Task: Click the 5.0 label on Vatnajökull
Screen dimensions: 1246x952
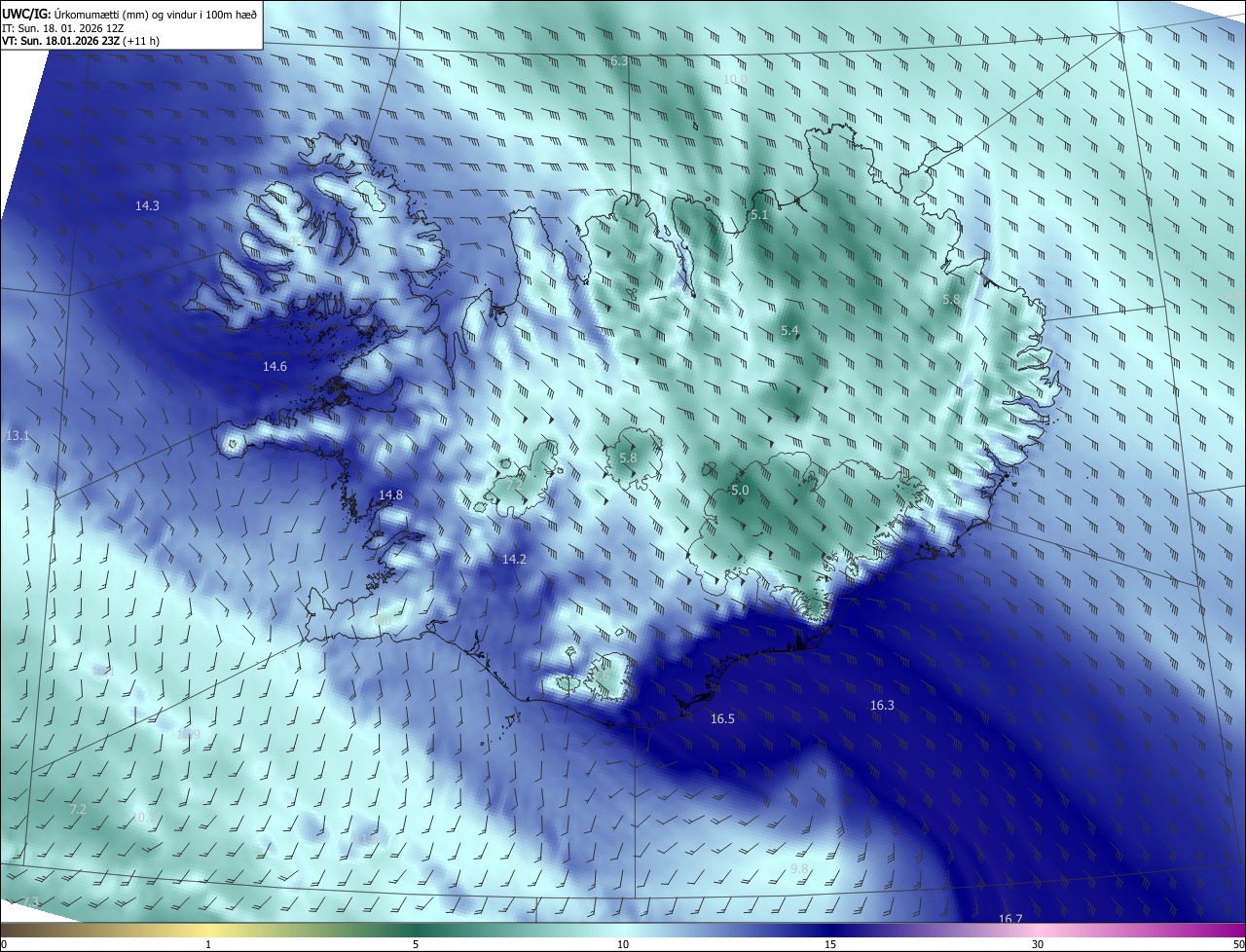Action: (740, 491)
